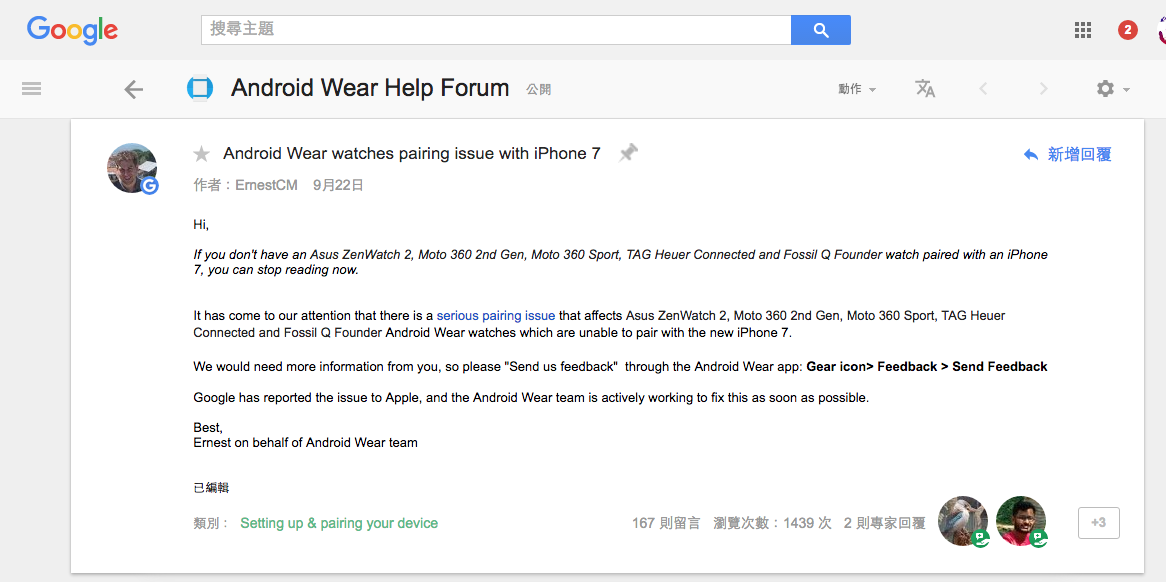Click the pushpin icon beside the topic title
This screenshot has width=1166, height=582.
(628, 153)
